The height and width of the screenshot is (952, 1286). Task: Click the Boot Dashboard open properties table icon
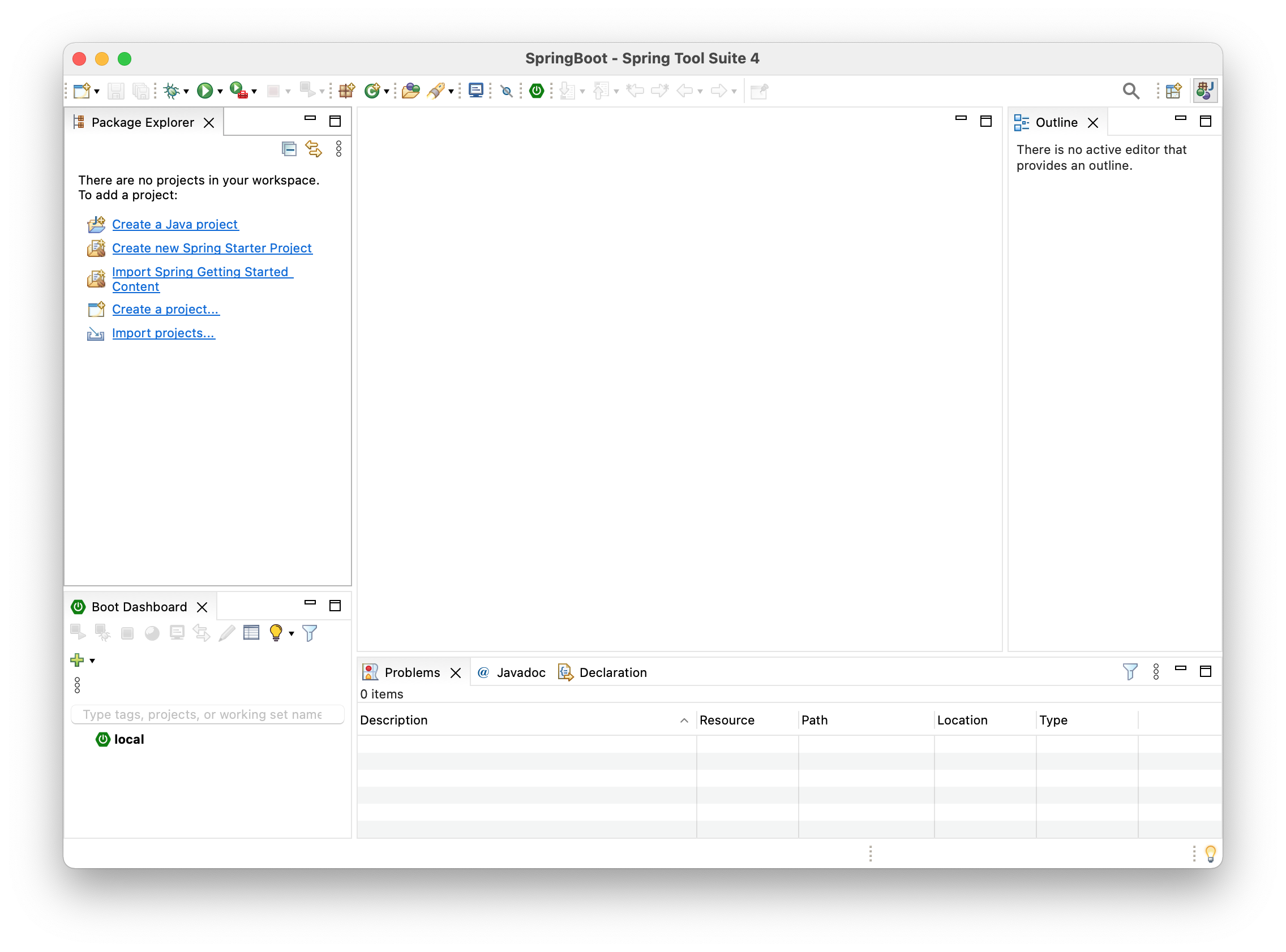click(x=251, y=632)
